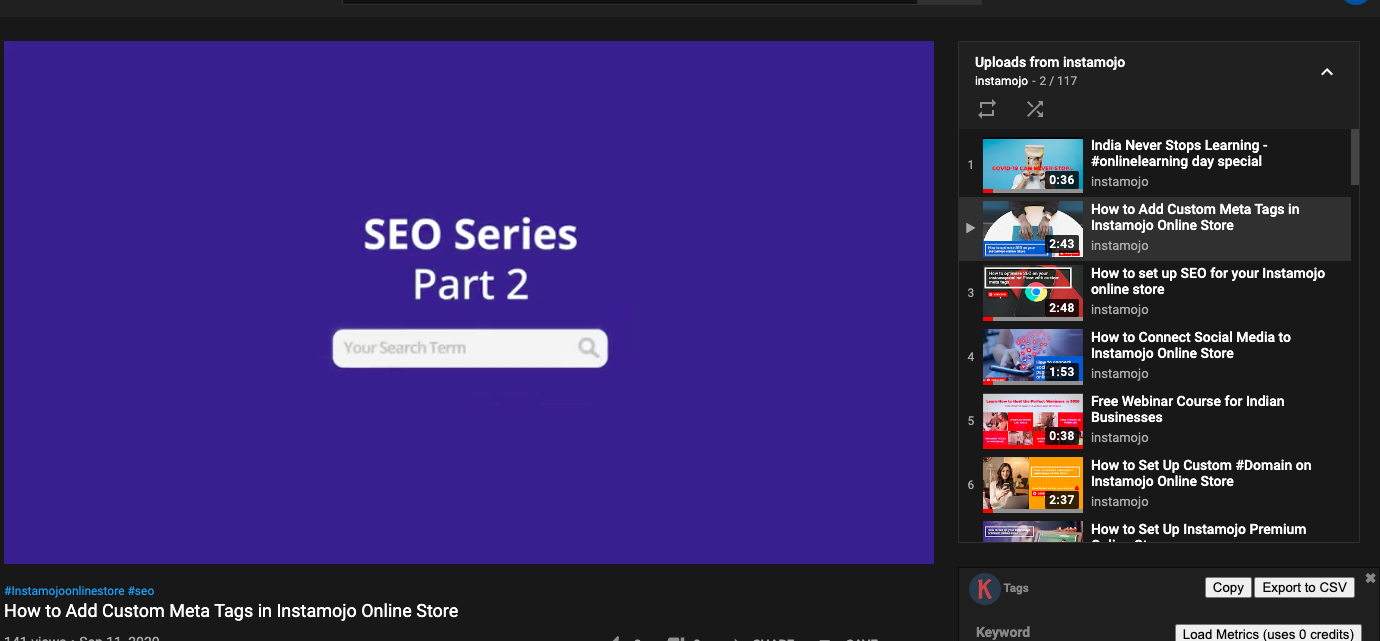Open Free Webinar Course thumbnail
The height and width of the screenshot is (641, 1380).
click(1032, 421)
